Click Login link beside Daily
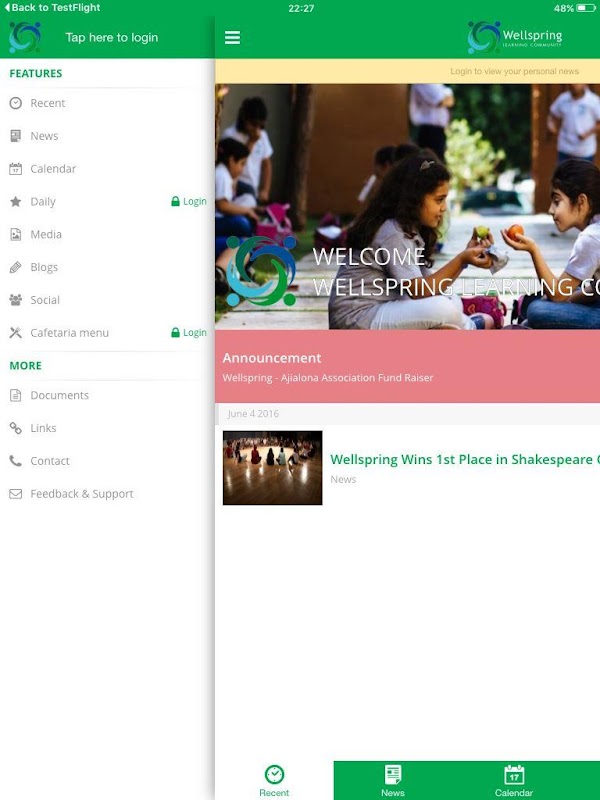 (195, 202)
